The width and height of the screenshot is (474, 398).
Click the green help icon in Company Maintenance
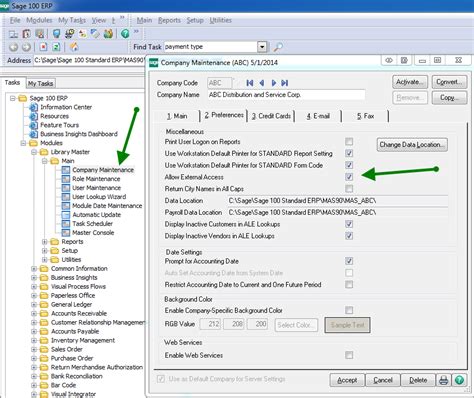(x=459, y=380)
